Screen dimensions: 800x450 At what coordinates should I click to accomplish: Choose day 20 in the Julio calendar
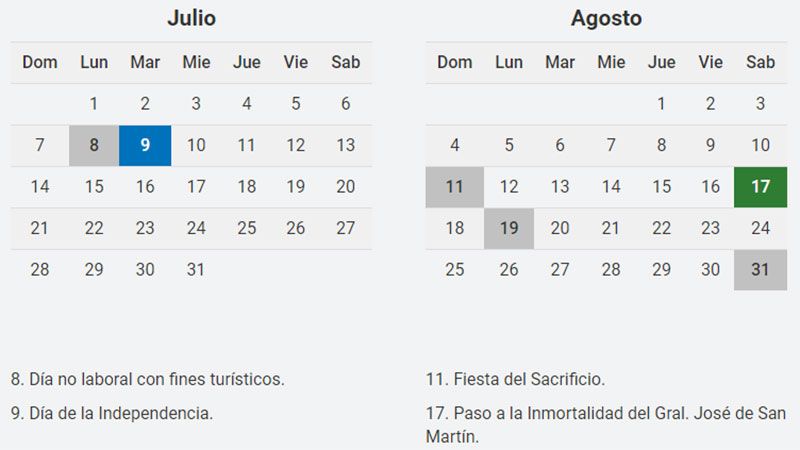pyautogui.click(x=345, y=187)
